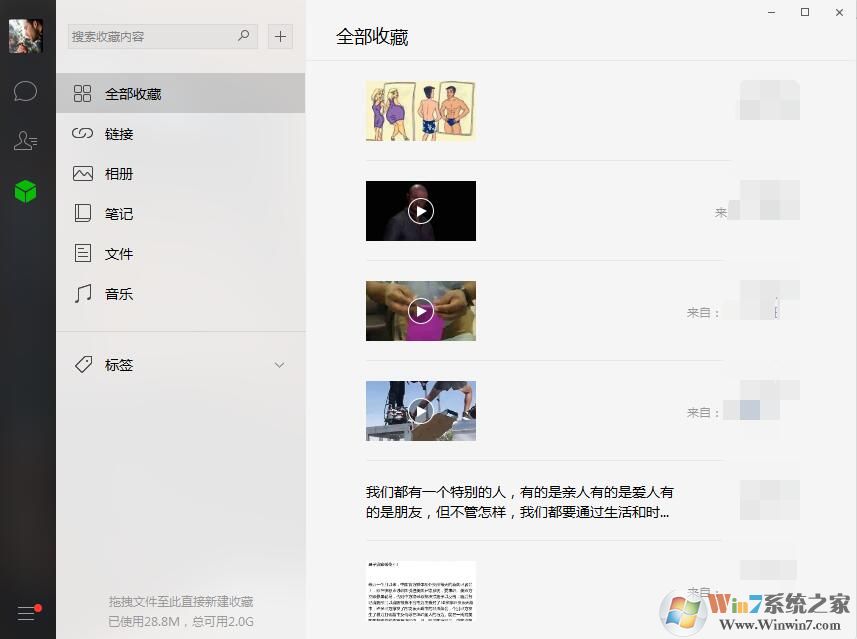Show the 文件 files category

(x=118, y=254)
